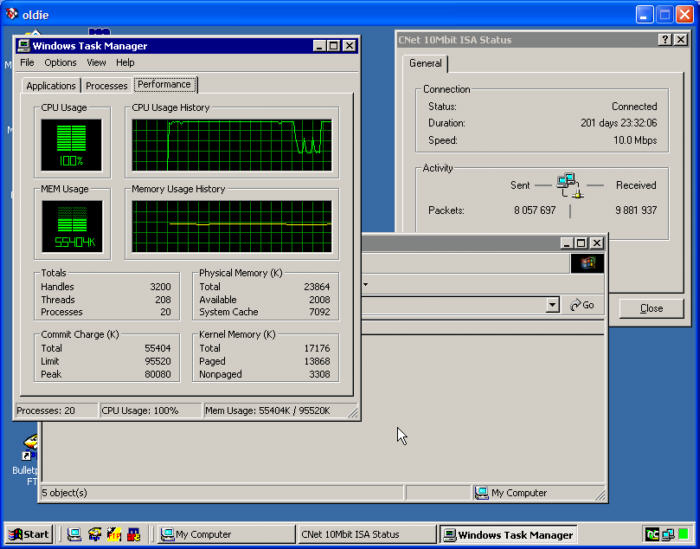
Task: Click the oldie window title icon
Action: (x=12, y=14)
